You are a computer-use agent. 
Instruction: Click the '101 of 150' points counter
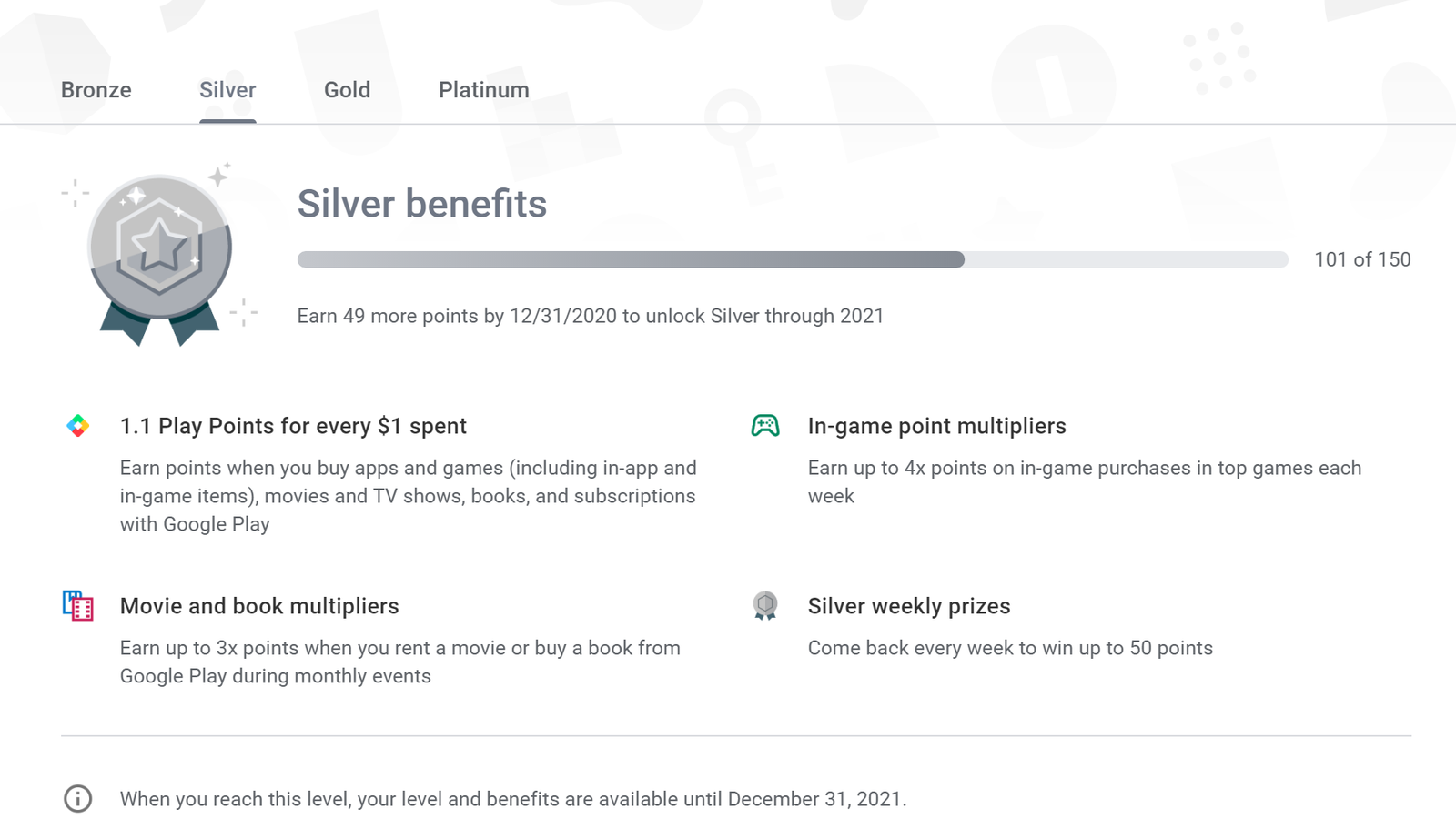tap(1362, 259)
